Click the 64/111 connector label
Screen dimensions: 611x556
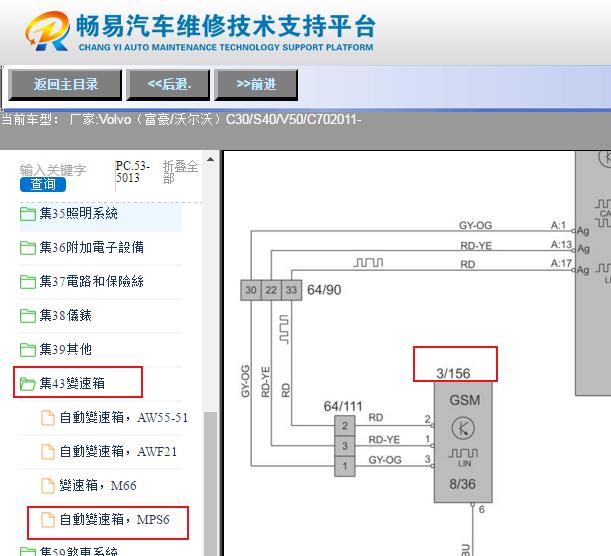[343, 406]
